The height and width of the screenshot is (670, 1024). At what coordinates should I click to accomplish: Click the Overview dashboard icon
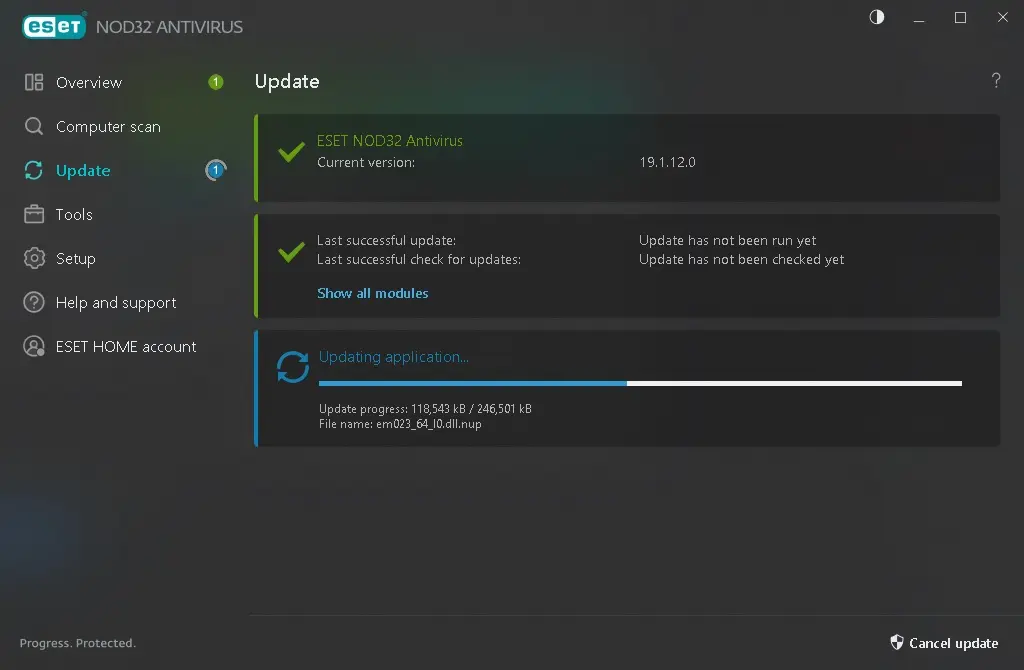tap(34, 82)
